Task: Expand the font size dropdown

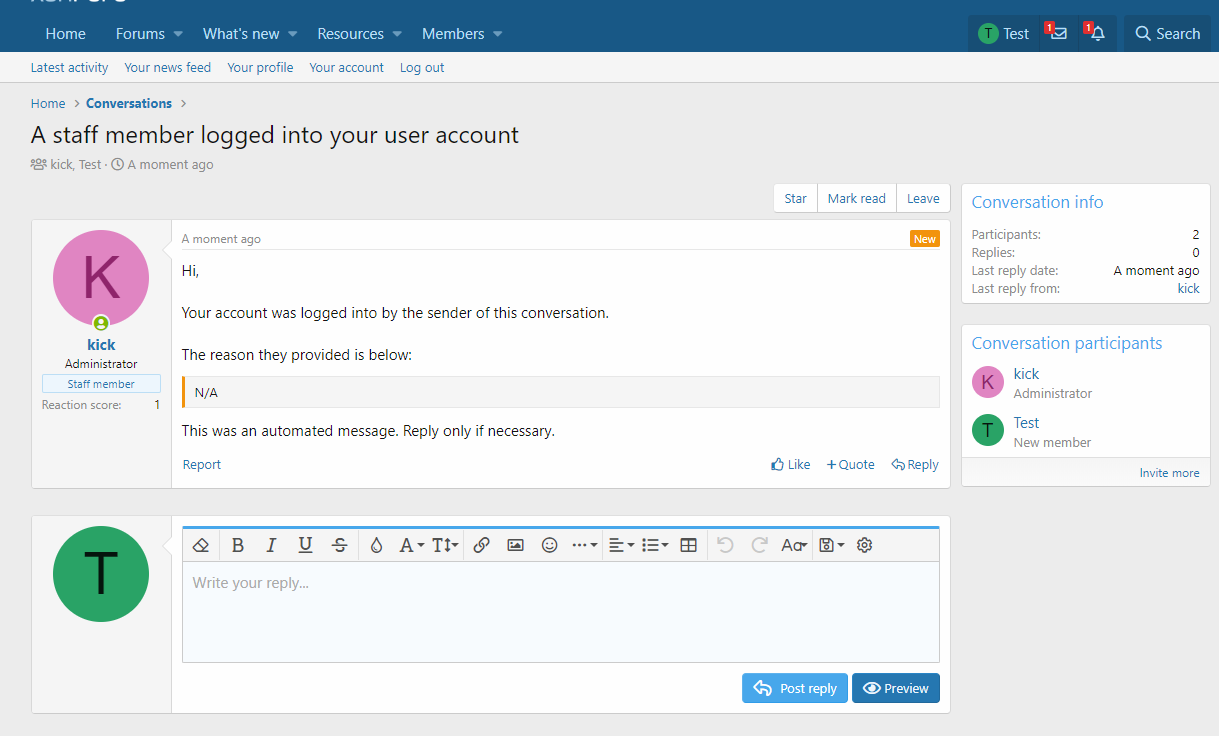Action: coord(445,545)
